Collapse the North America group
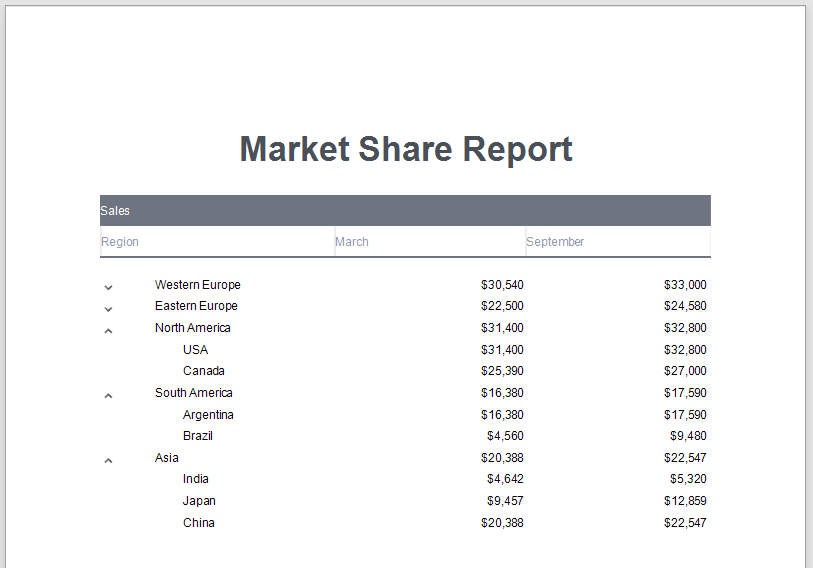 (108, 330)
